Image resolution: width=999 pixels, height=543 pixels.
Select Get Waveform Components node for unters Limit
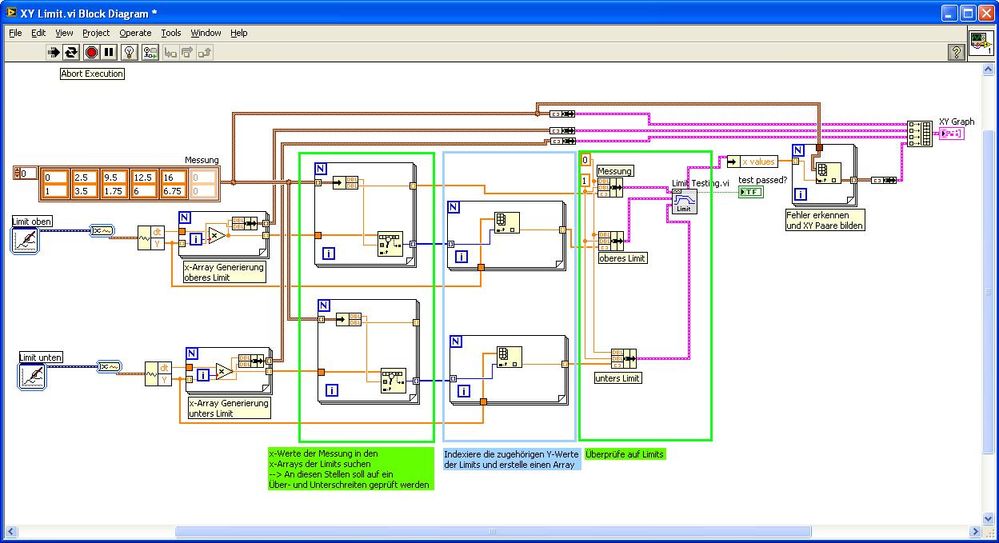(x=158, y=373)
